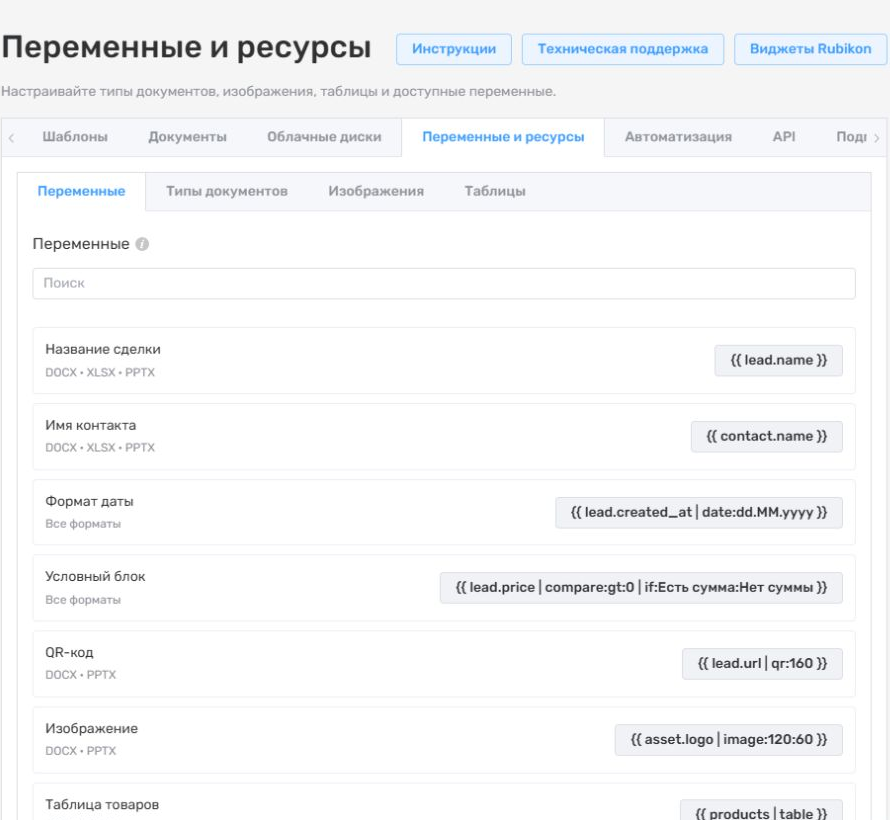This screenshot has height=820, width=890.
Task: Click the Название сделки row title
Action: 103,350
